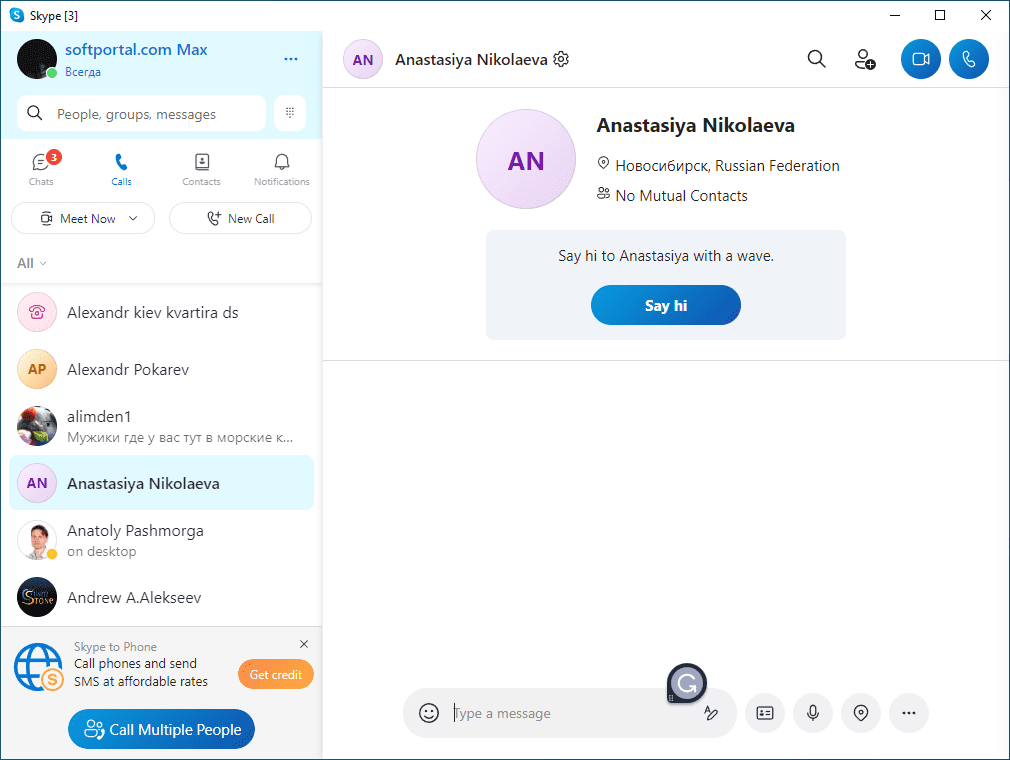Screen dimensions: 1010x760
Task: Expand the Meet Now dropdown
Action: coord(133,218)
